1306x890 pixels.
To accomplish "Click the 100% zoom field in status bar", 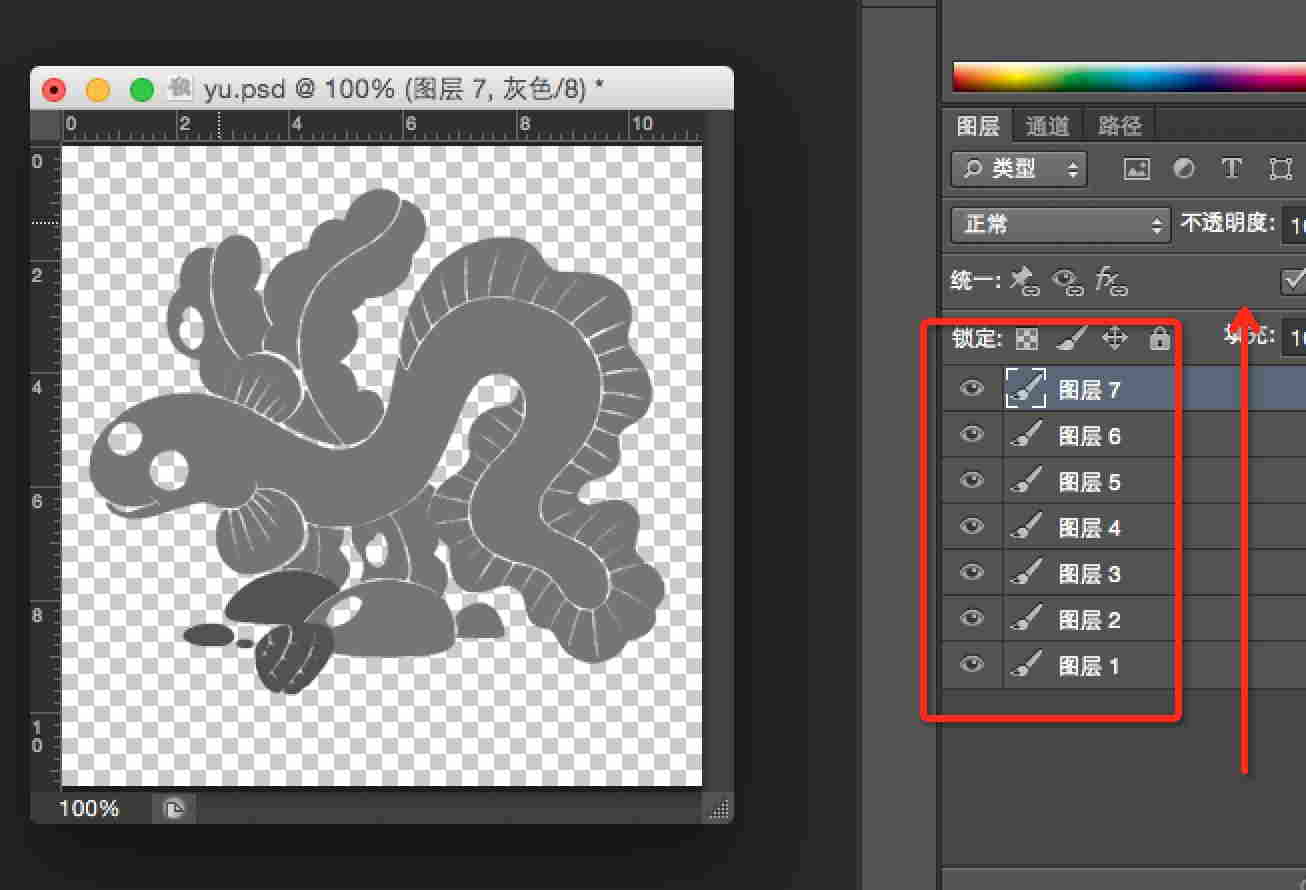I will coord(89,808).
